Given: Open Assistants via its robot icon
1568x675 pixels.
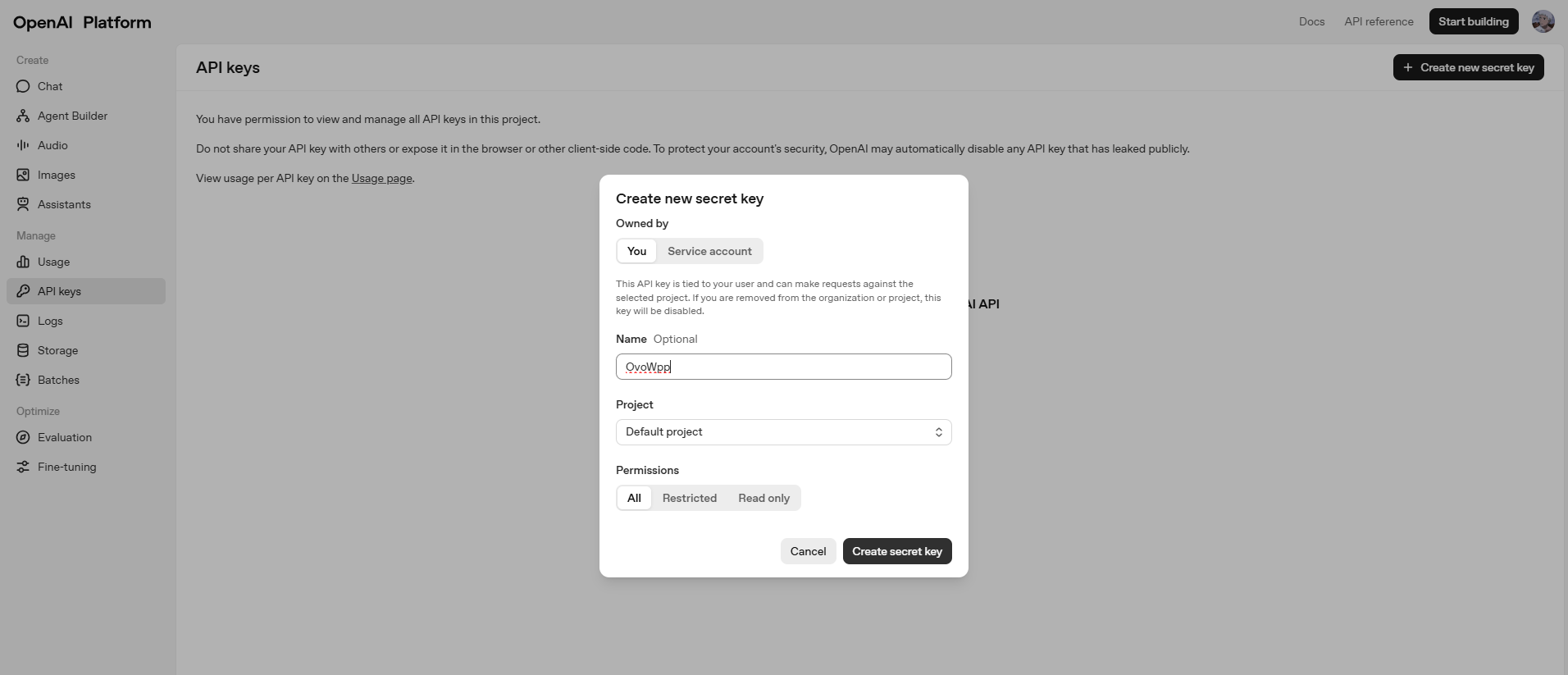Looking at the screenshot, I should (23, 204).
